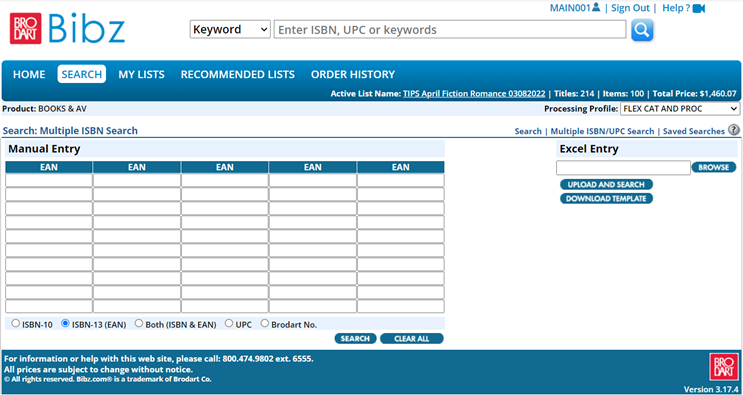This screenshot has width=743, height=395.
Task: Click the Total Price: $1,460.07 text
Action: (x=695, y=94)
